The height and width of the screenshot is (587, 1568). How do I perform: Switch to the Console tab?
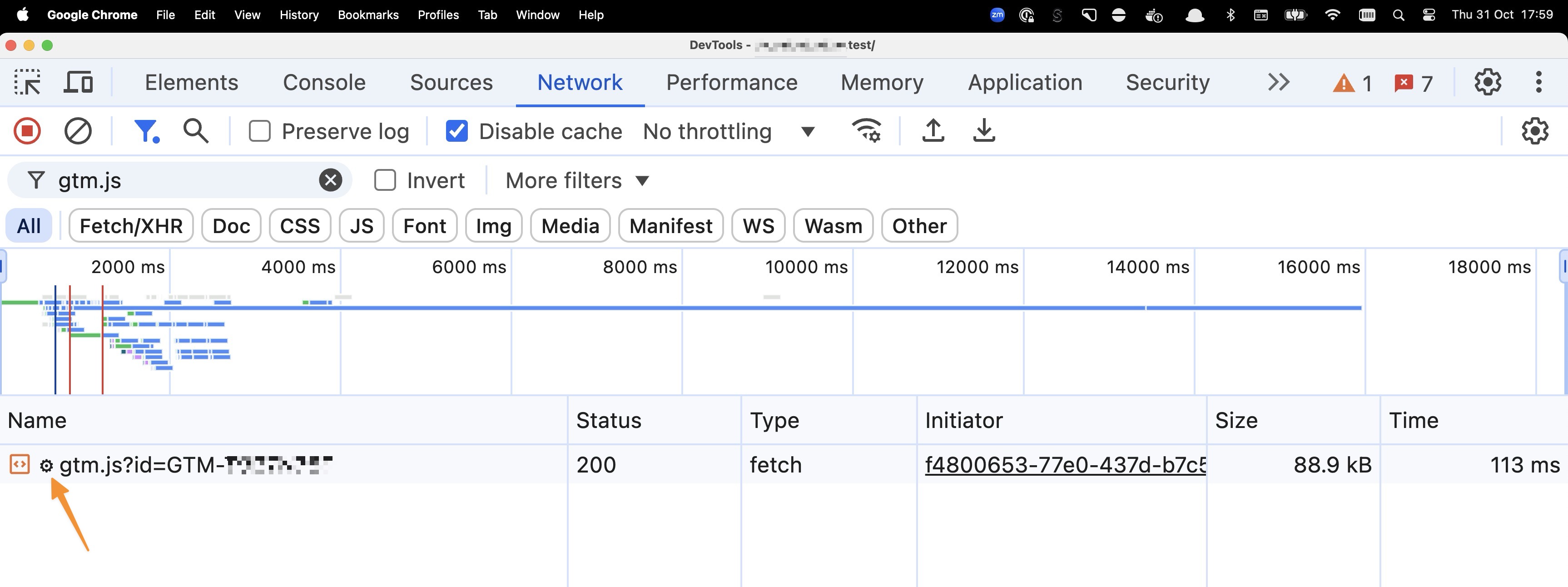click(x=324, y=82)
